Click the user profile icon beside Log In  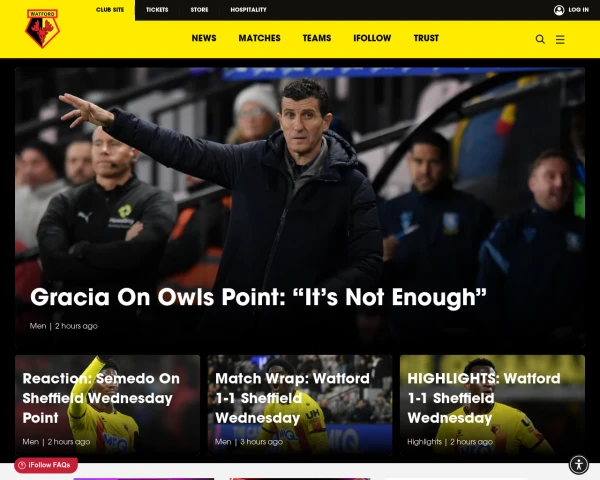(x=559, y=10)
